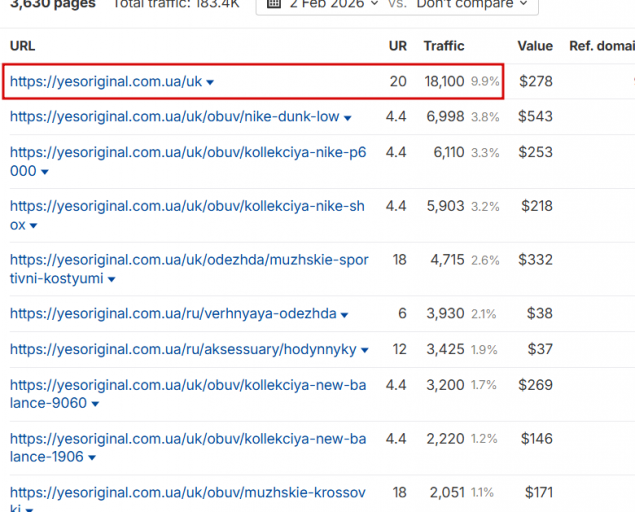This screenshot has width=635, height=512.
Task: Expand dropdown arrow after nike-p6000 URL
Action: click(45, 172)
